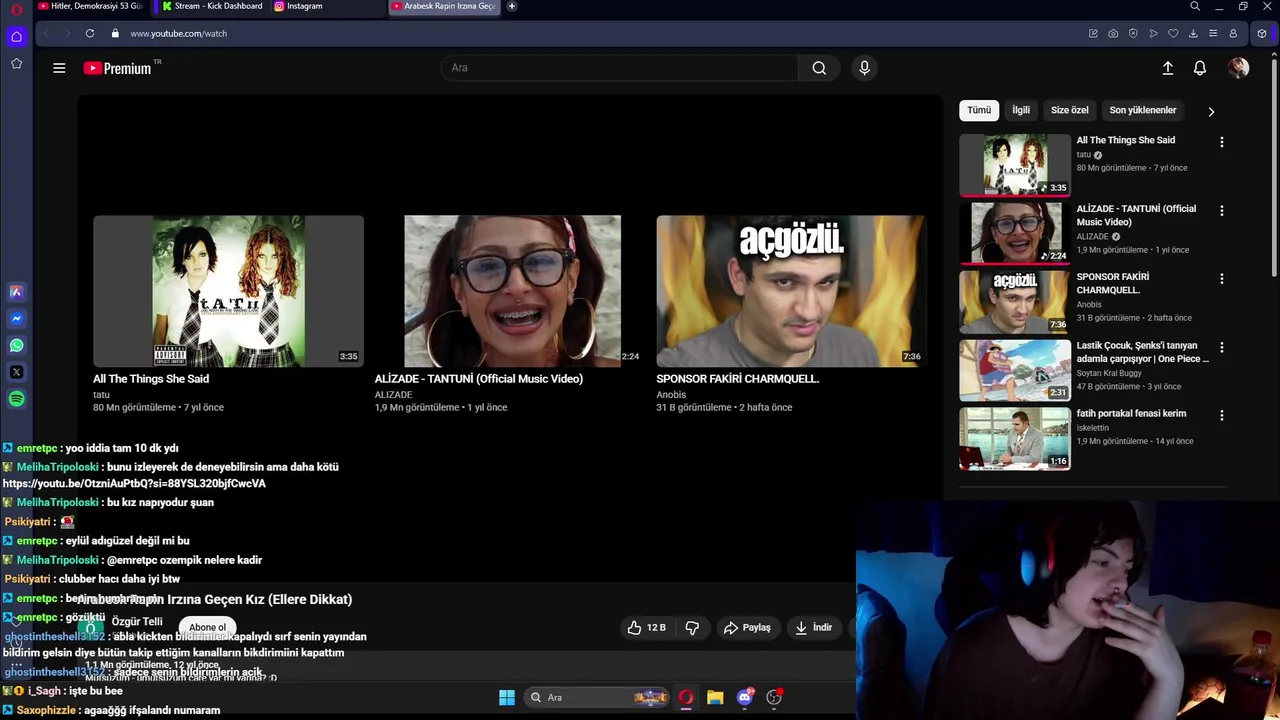Open Opera ad blocker shield icon
This screenshot has width=1280, height=720.
(1133, 33)
